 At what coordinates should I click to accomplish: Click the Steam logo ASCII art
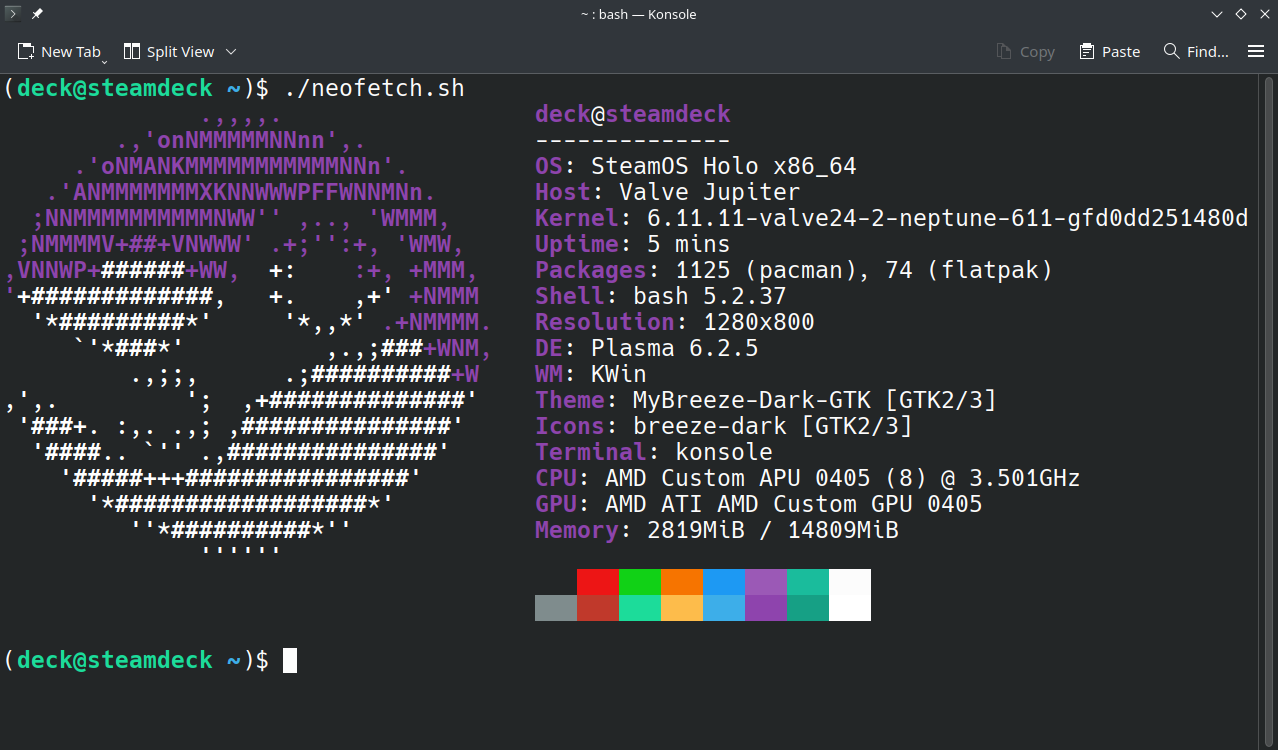click(248, 335)
